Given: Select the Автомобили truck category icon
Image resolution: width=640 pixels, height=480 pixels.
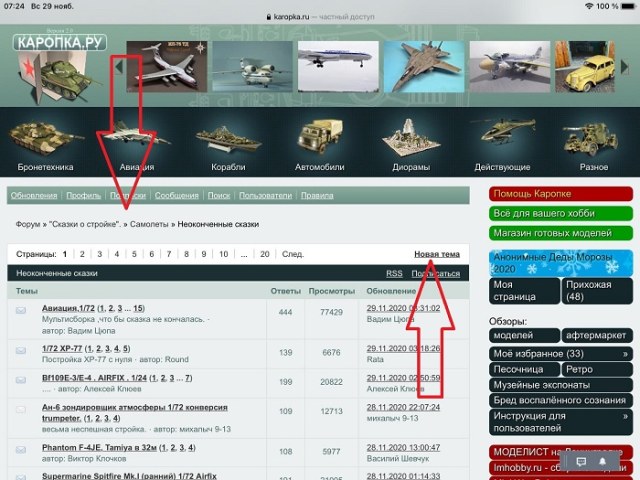Looking at the screenshot, I should point(319,137).
